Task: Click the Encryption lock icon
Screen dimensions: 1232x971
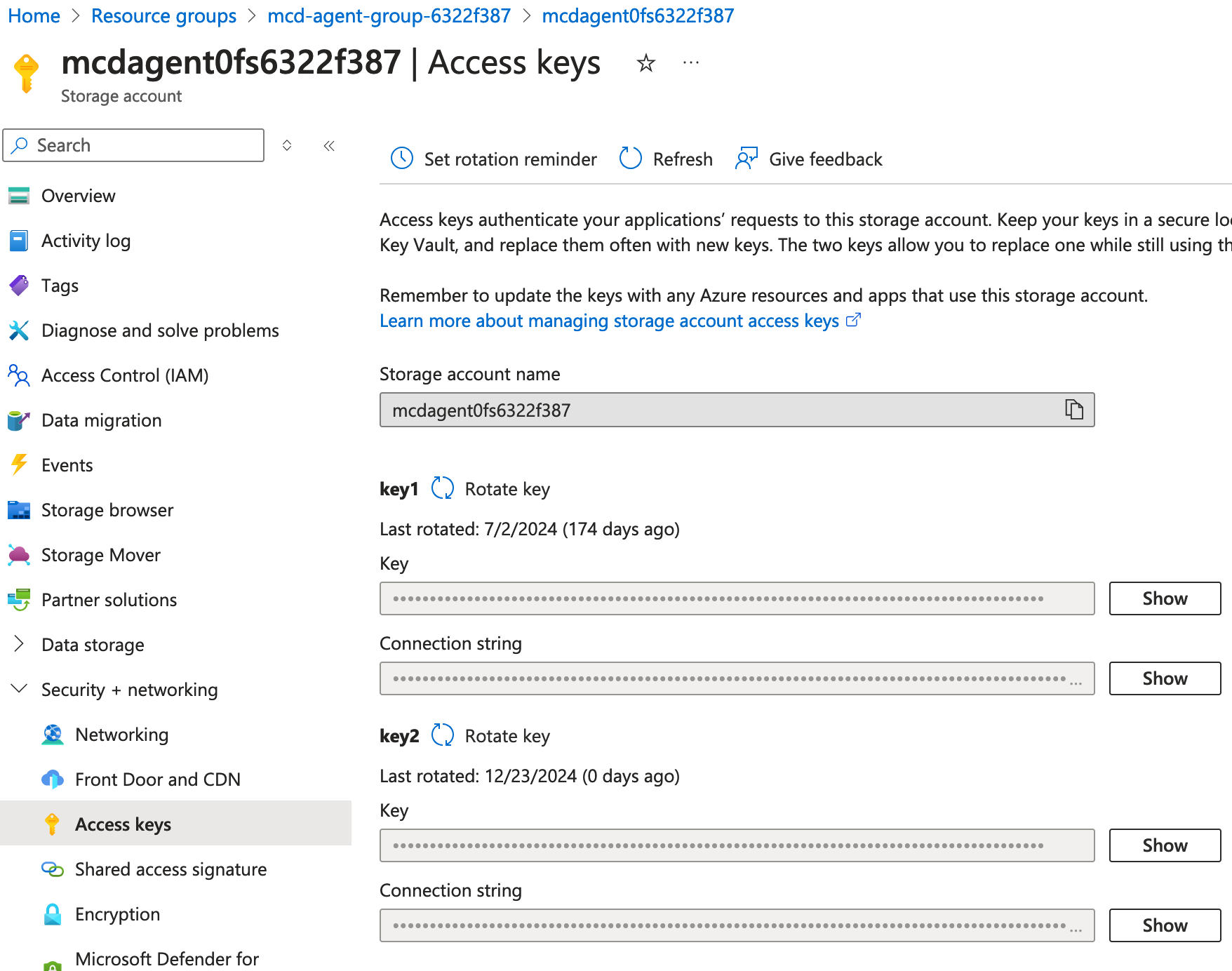Action: tap(53, 914)
